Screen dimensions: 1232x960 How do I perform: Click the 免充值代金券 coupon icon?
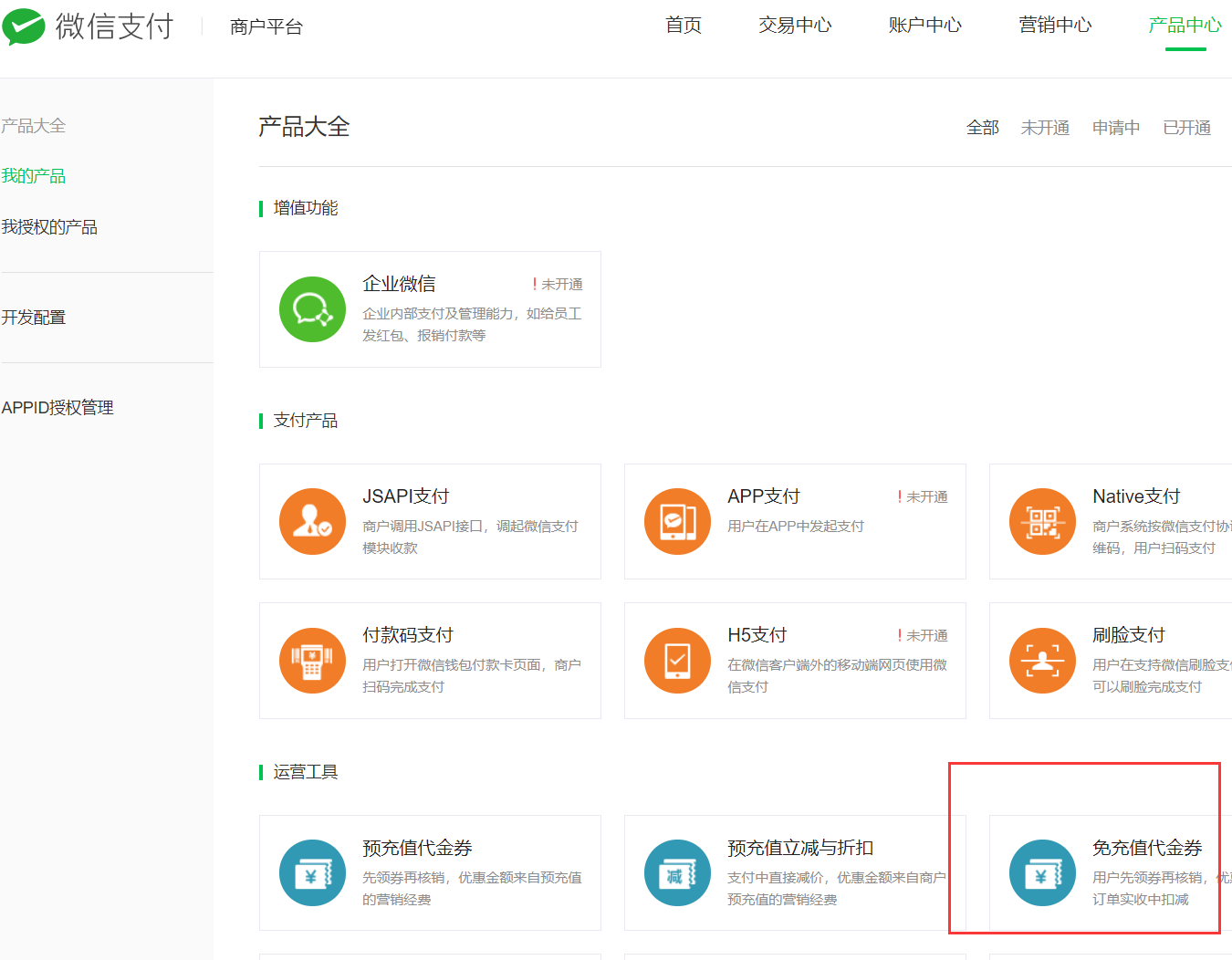point(1042,873)
